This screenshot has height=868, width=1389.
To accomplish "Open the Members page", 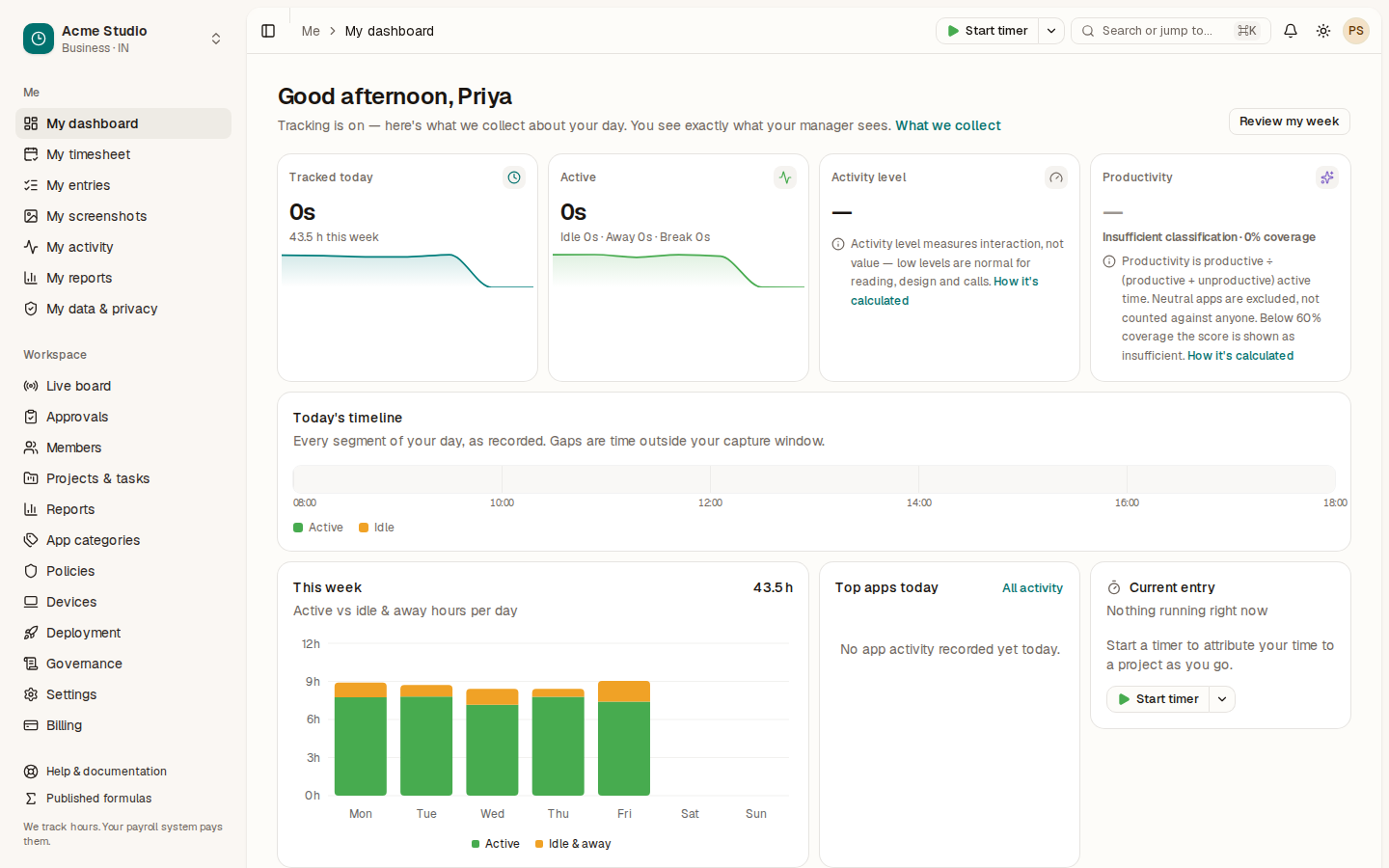I will coord(123,448).
